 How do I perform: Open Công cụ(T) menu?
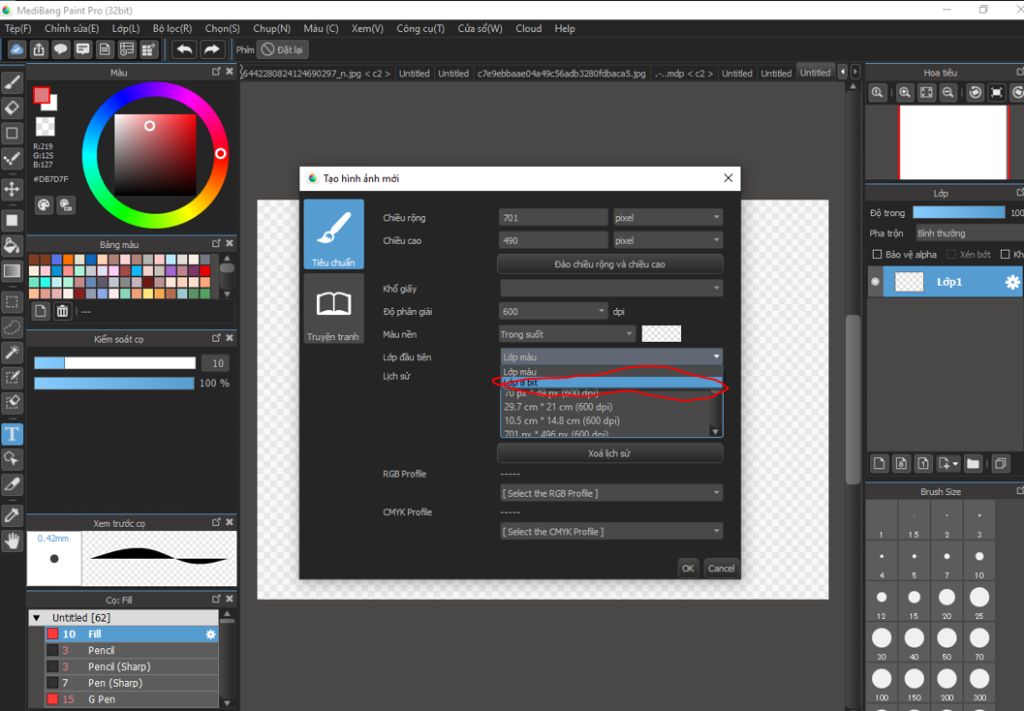[x=420, y=29]
